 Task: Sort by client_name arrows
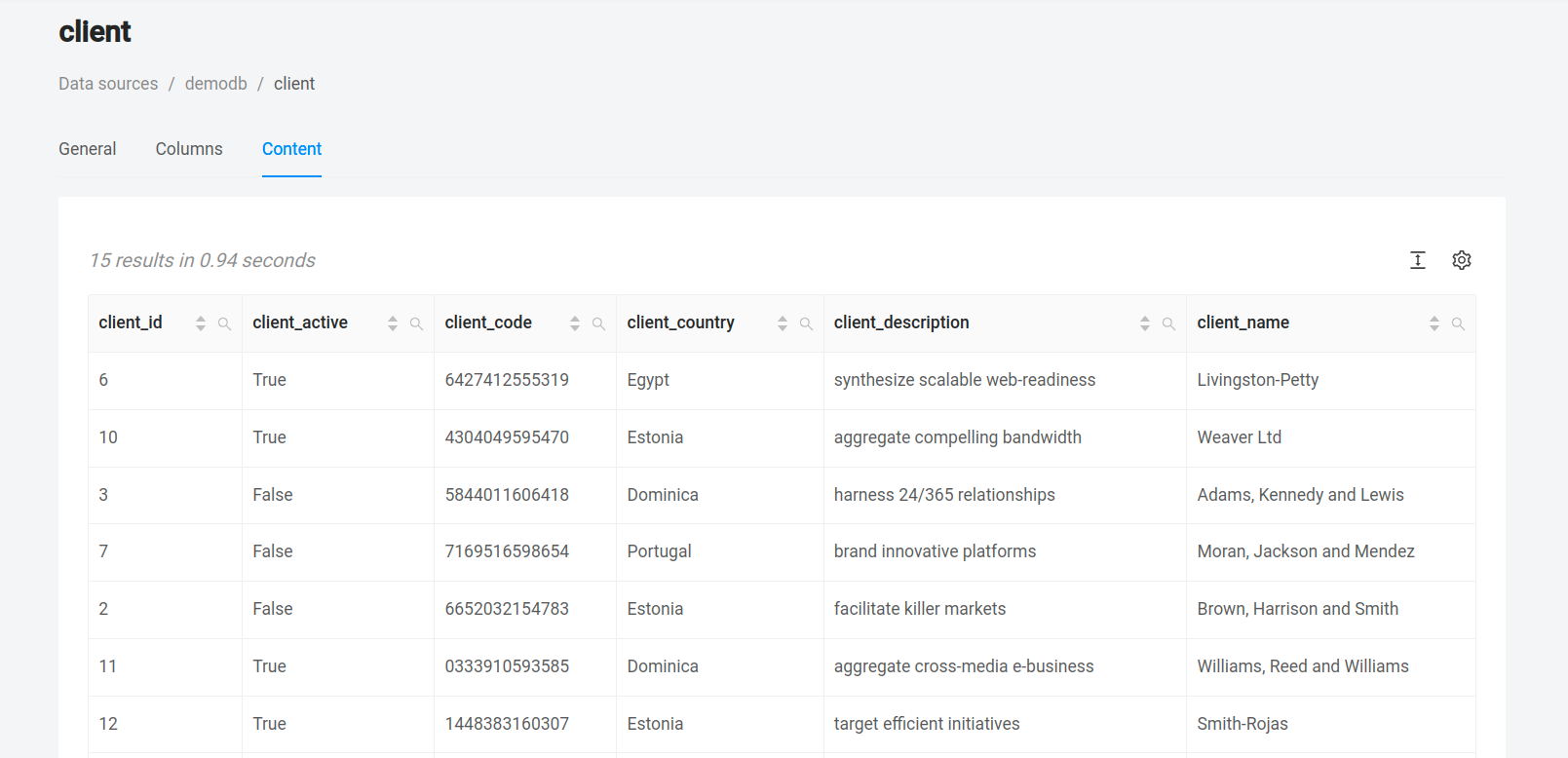[x=1434, y=323]
